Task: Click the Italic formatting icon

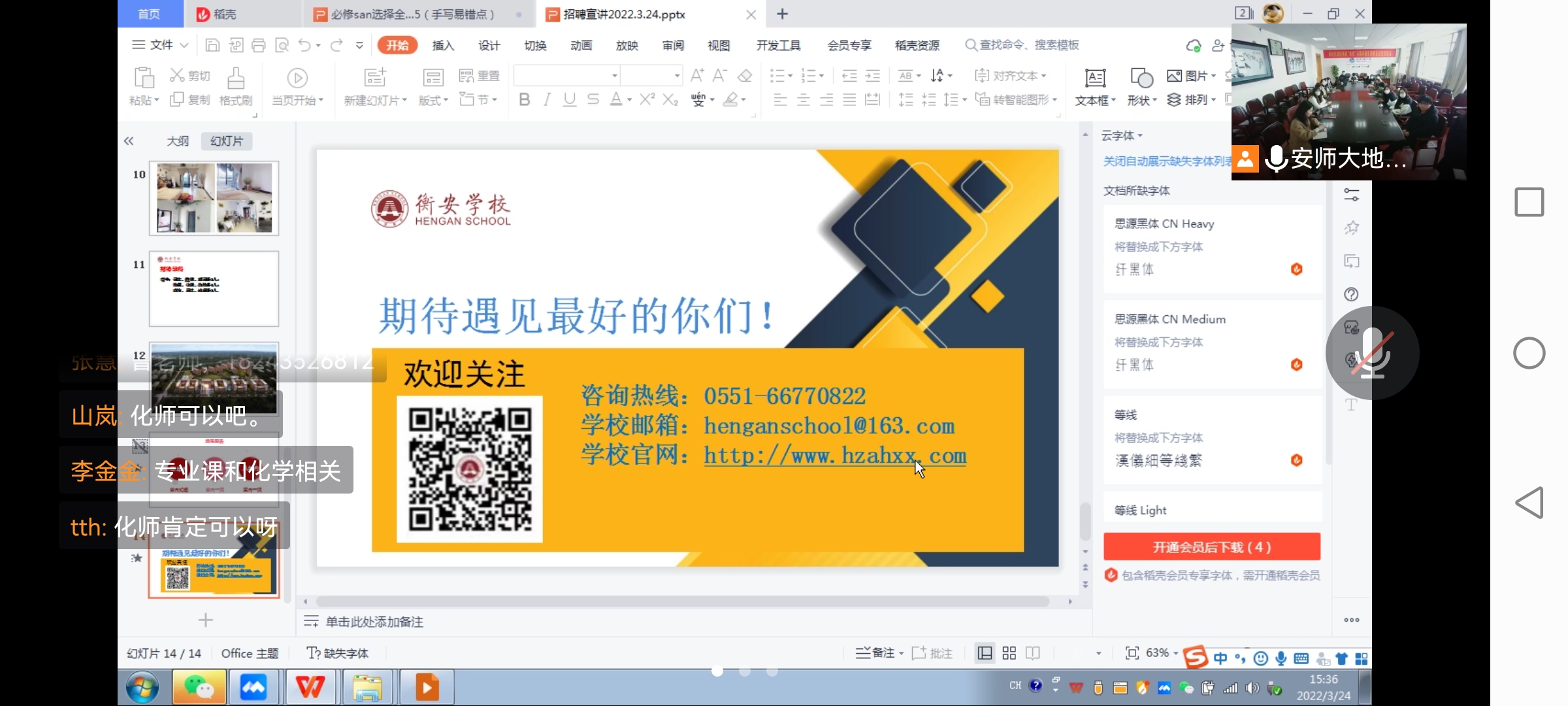Action: [547, 99]
